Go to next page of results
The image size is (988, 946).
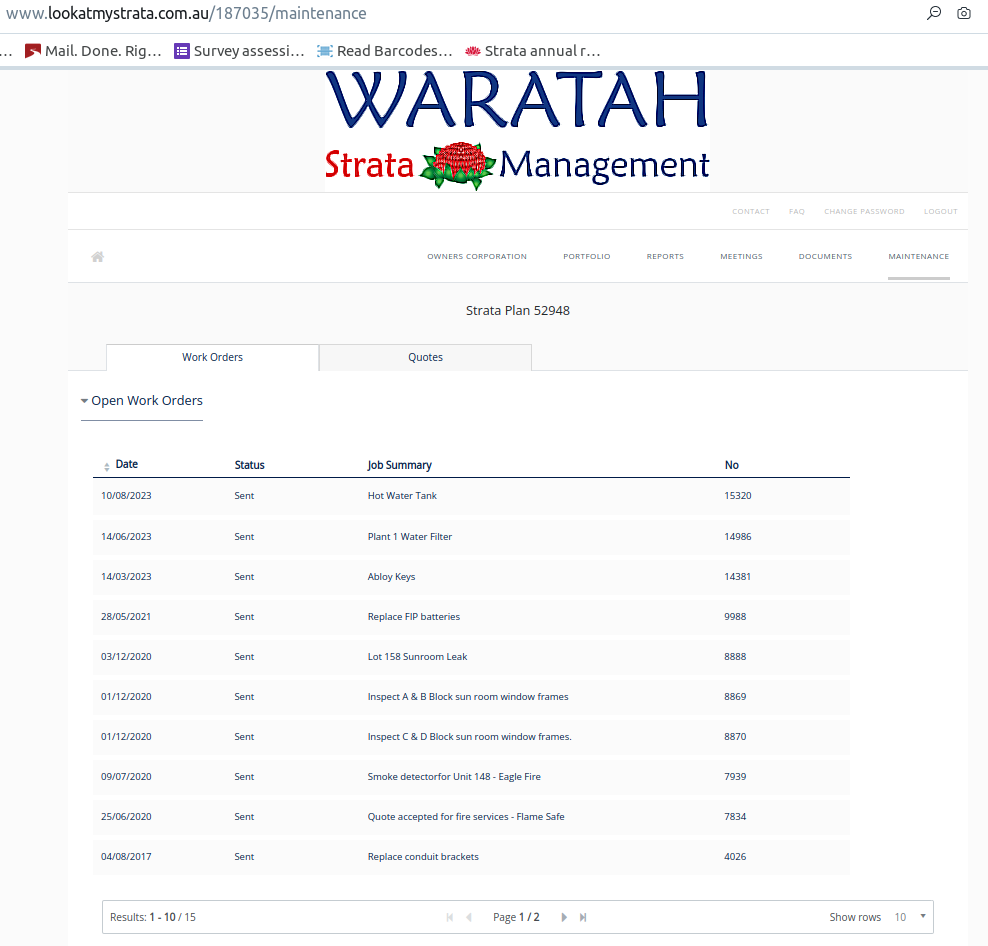(564, 917)
